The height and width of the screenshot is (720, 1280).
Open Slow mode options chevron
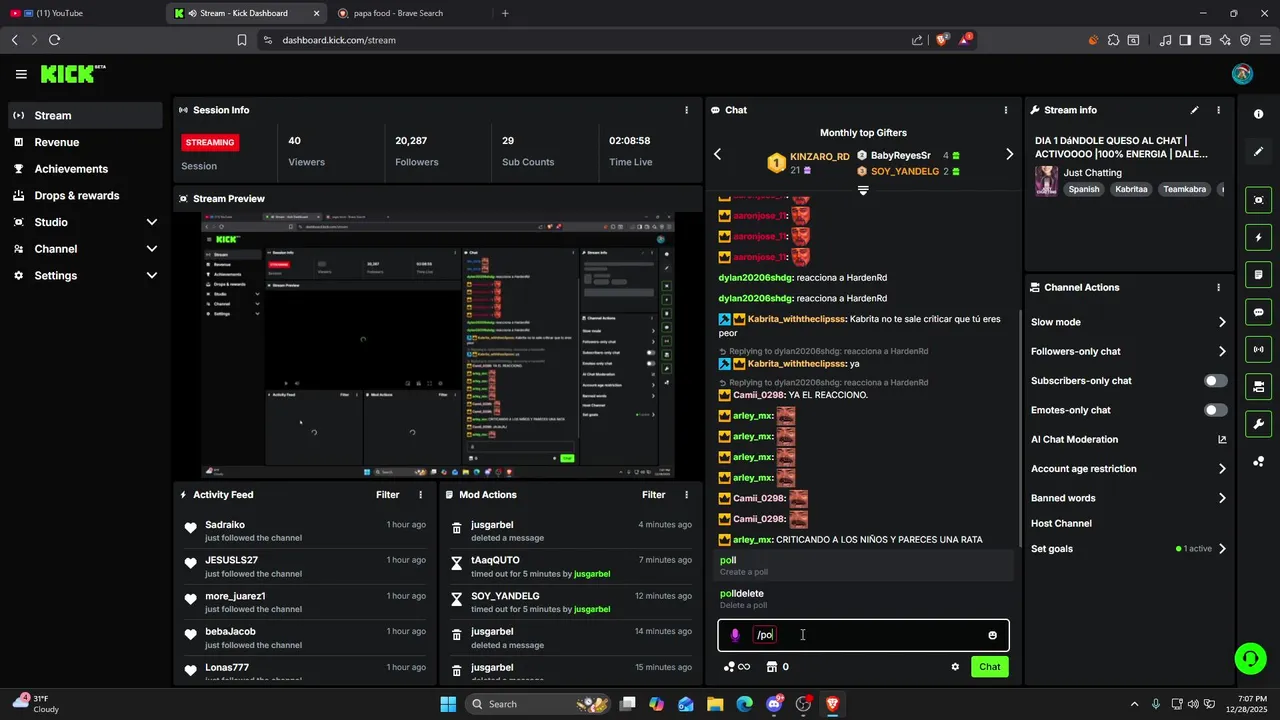tap(1222, 322)
